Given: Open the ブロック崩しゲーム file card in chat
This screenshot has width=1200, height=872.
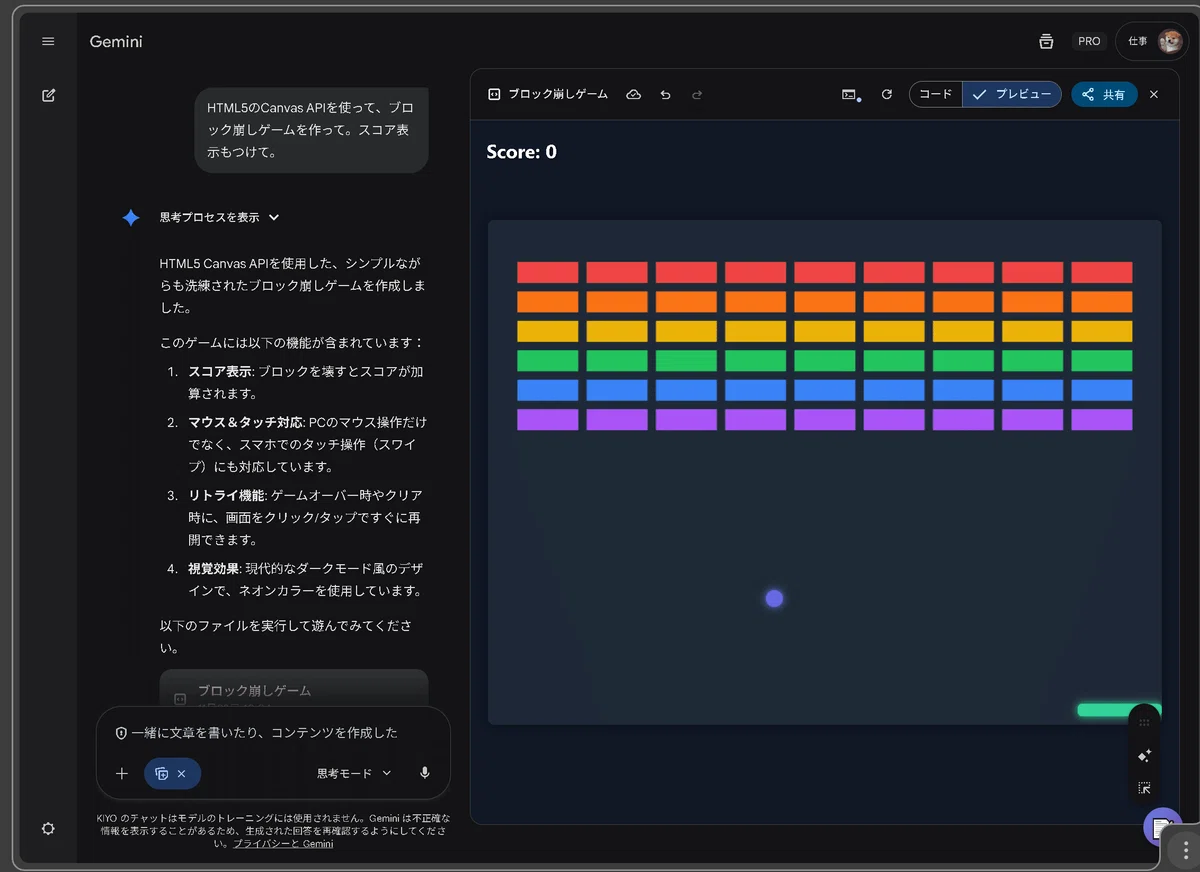Looking at the screenshot, I should [x=294, y=690].
